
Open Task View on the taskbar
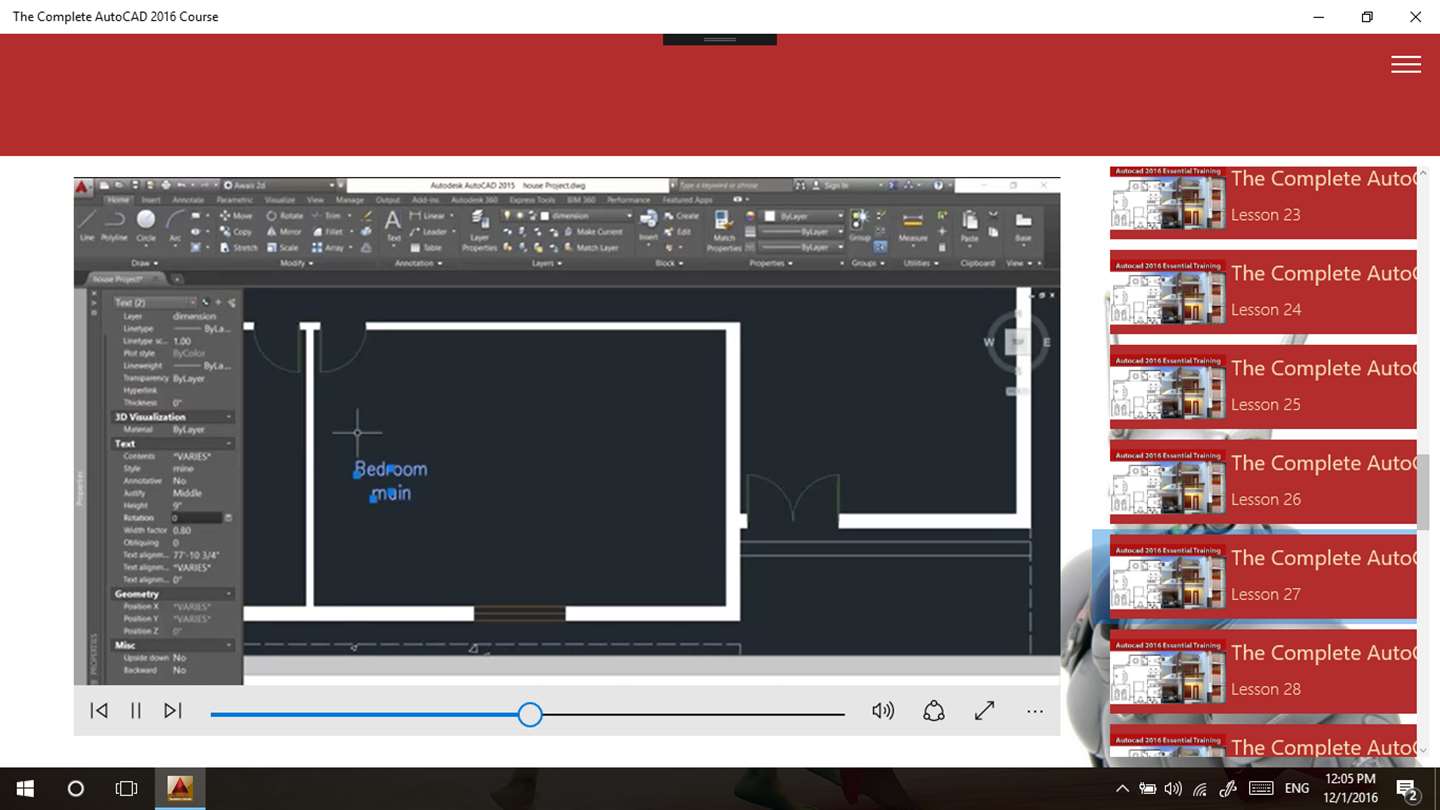(x=126, y=789)
